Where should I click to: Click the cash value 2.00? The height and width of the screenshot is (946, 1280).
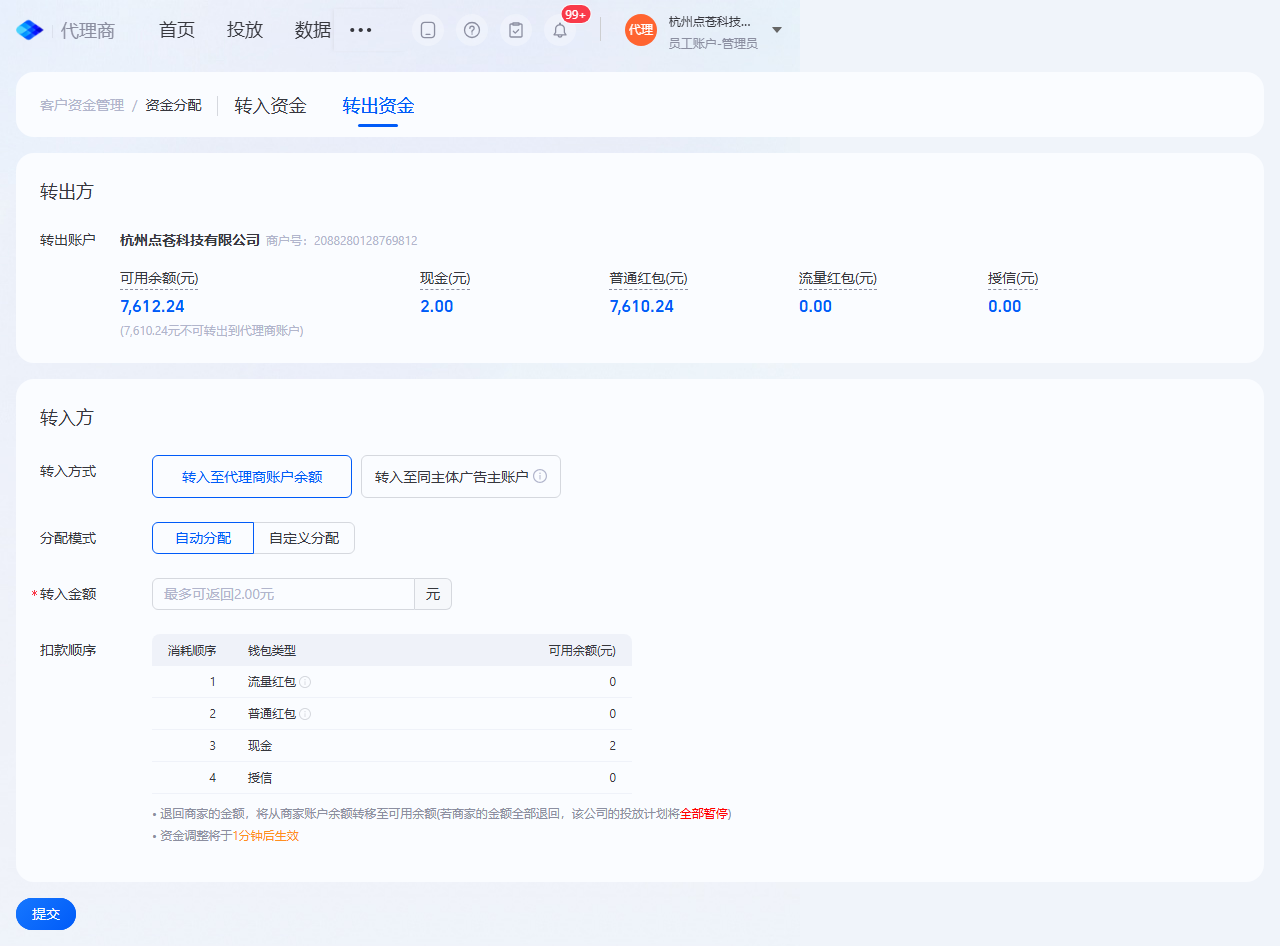coord(437,306)
